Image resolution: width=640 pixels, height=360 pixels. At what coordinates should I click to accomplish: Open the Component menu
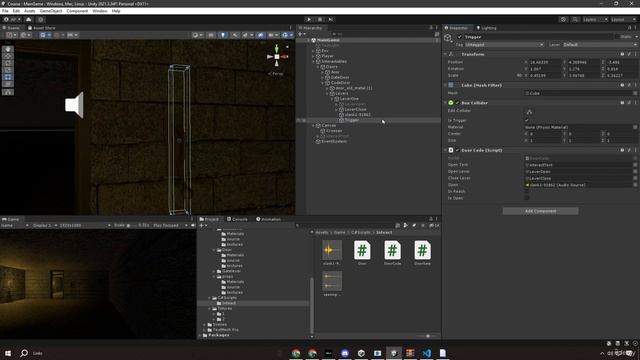pos(77,11)
